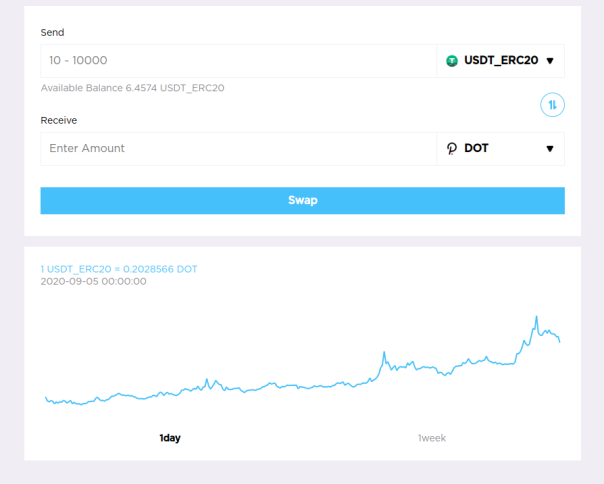
Task: Click the Polkadot DOT logo icon
Action: click(451, 148)
